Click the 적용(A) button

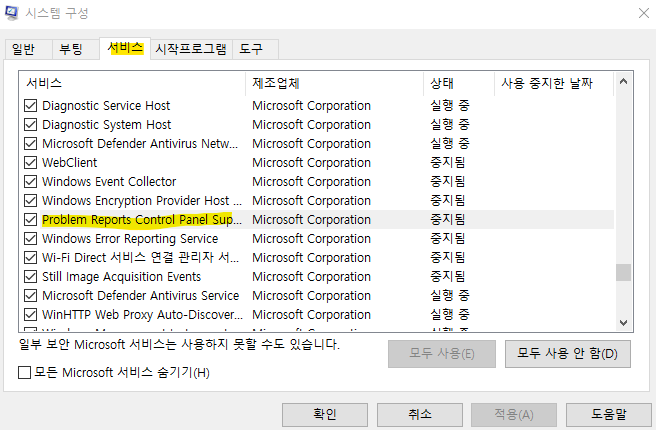pos(514,415)
